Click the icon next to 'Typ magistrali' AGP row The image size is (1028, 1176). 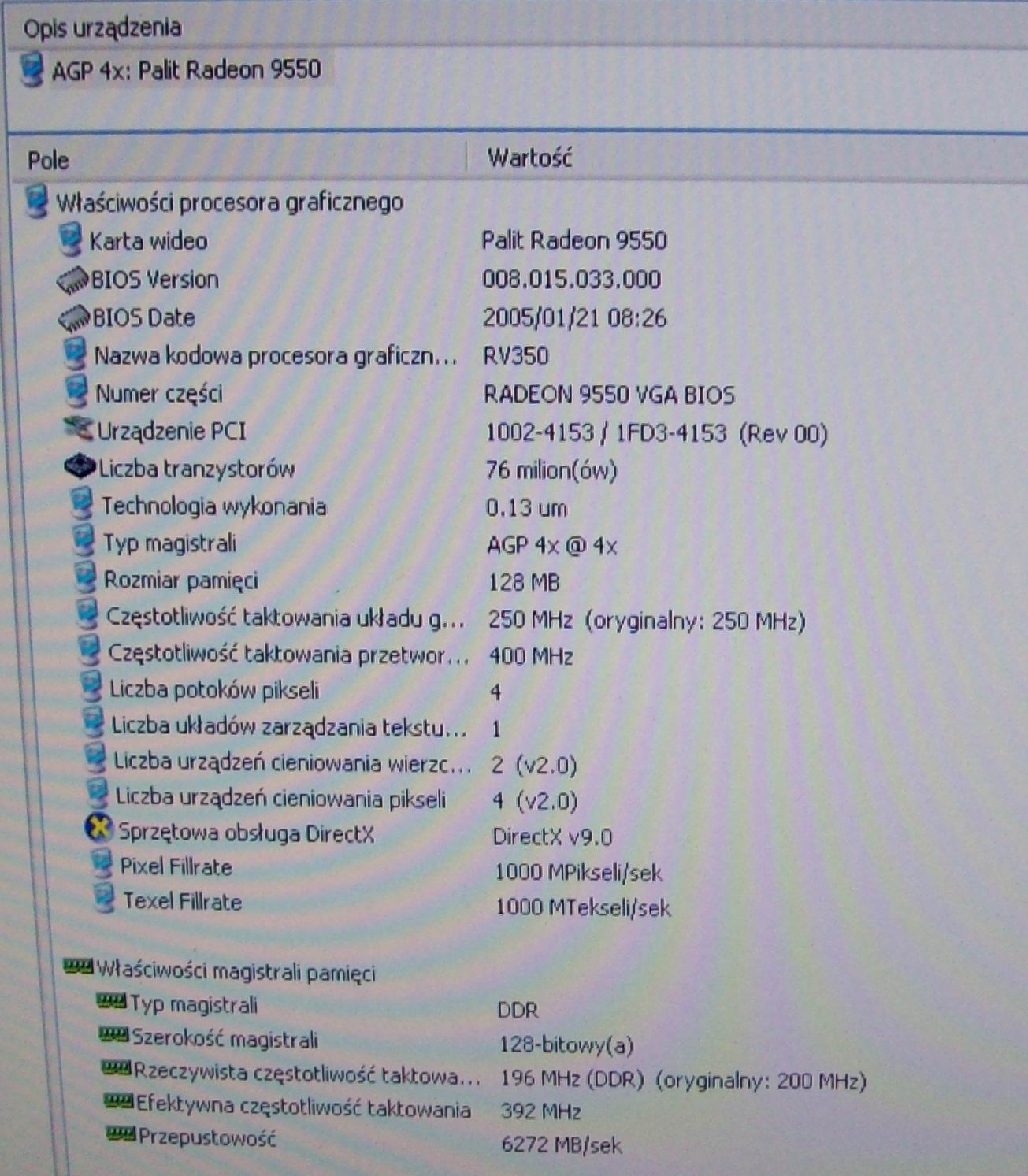[x=84, y=541]
